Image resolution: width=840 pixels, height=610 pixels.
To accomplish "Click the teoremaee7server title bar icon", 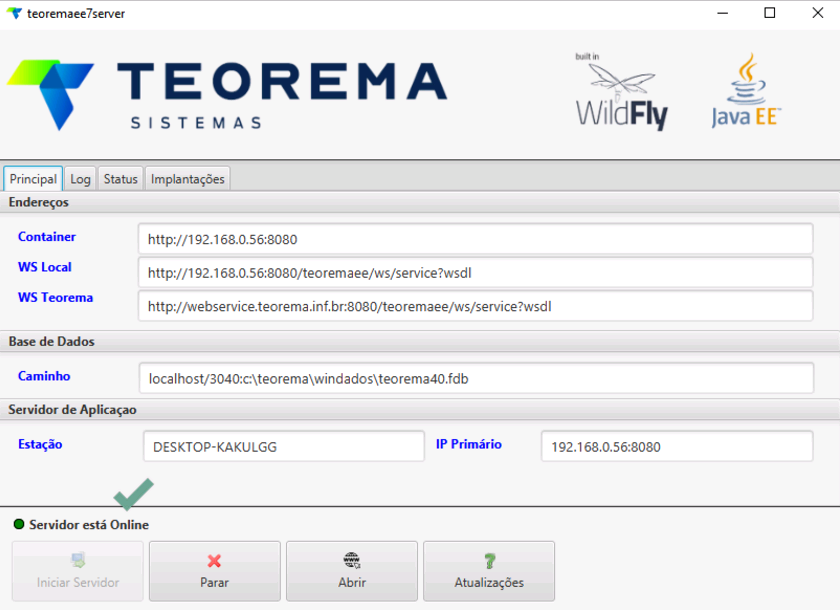I will pyautogui.click(x=14, y=13).
